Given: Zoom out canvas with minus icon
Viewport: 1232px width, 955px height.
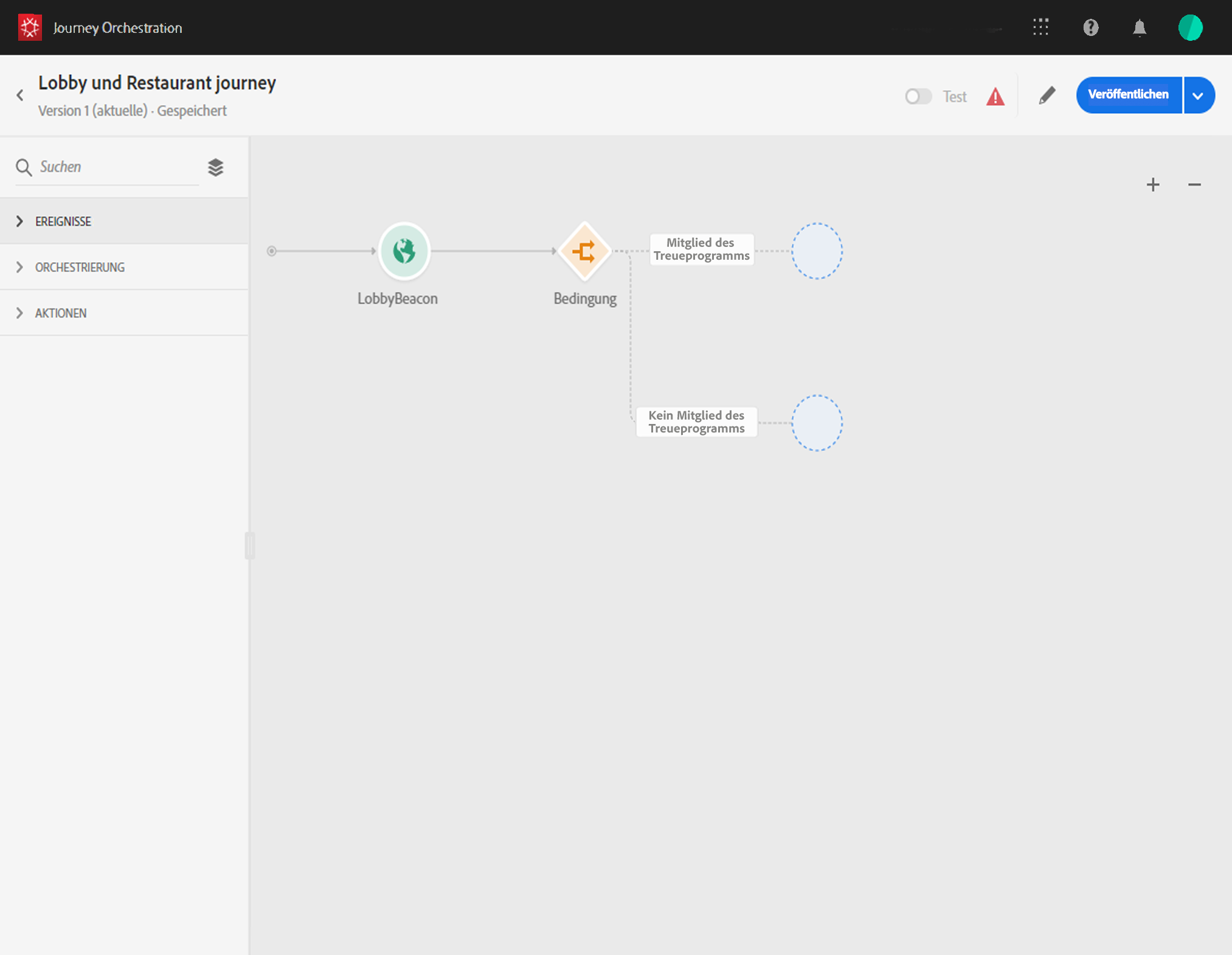Looking at the screenshot, I should (x=1194, y=185).
